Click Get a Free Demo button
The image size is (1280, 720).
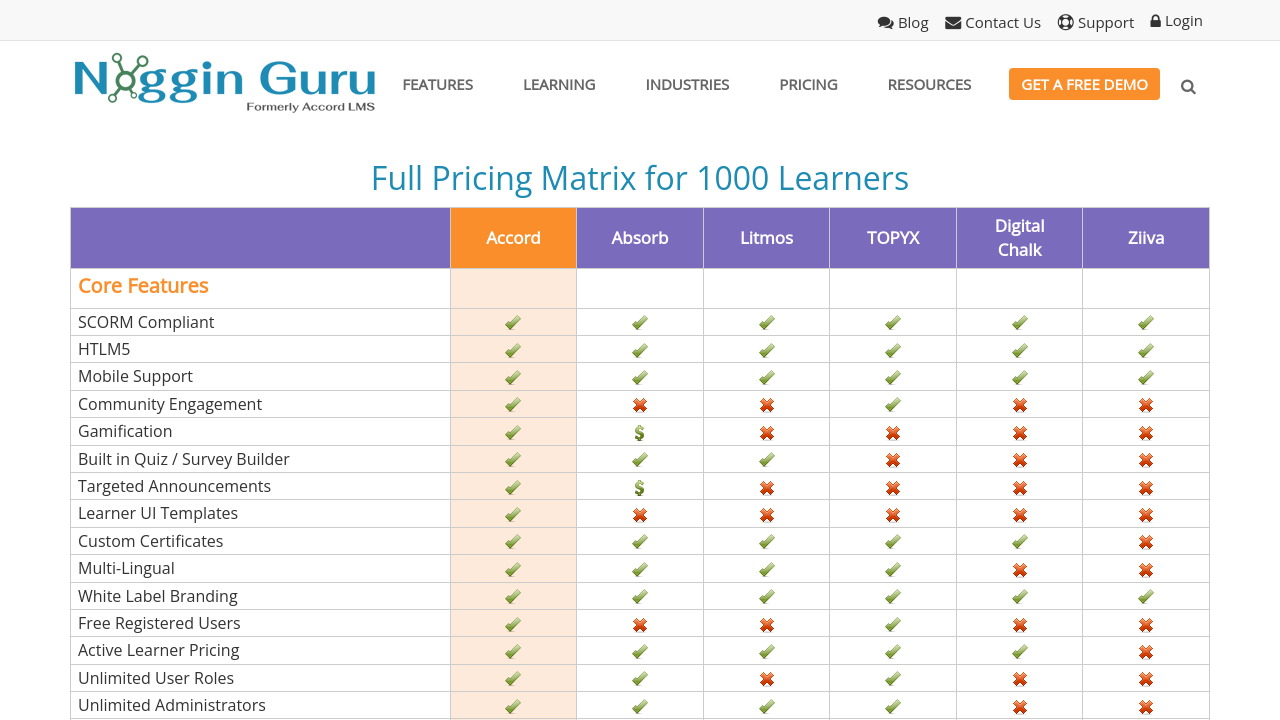[1084, 84]
